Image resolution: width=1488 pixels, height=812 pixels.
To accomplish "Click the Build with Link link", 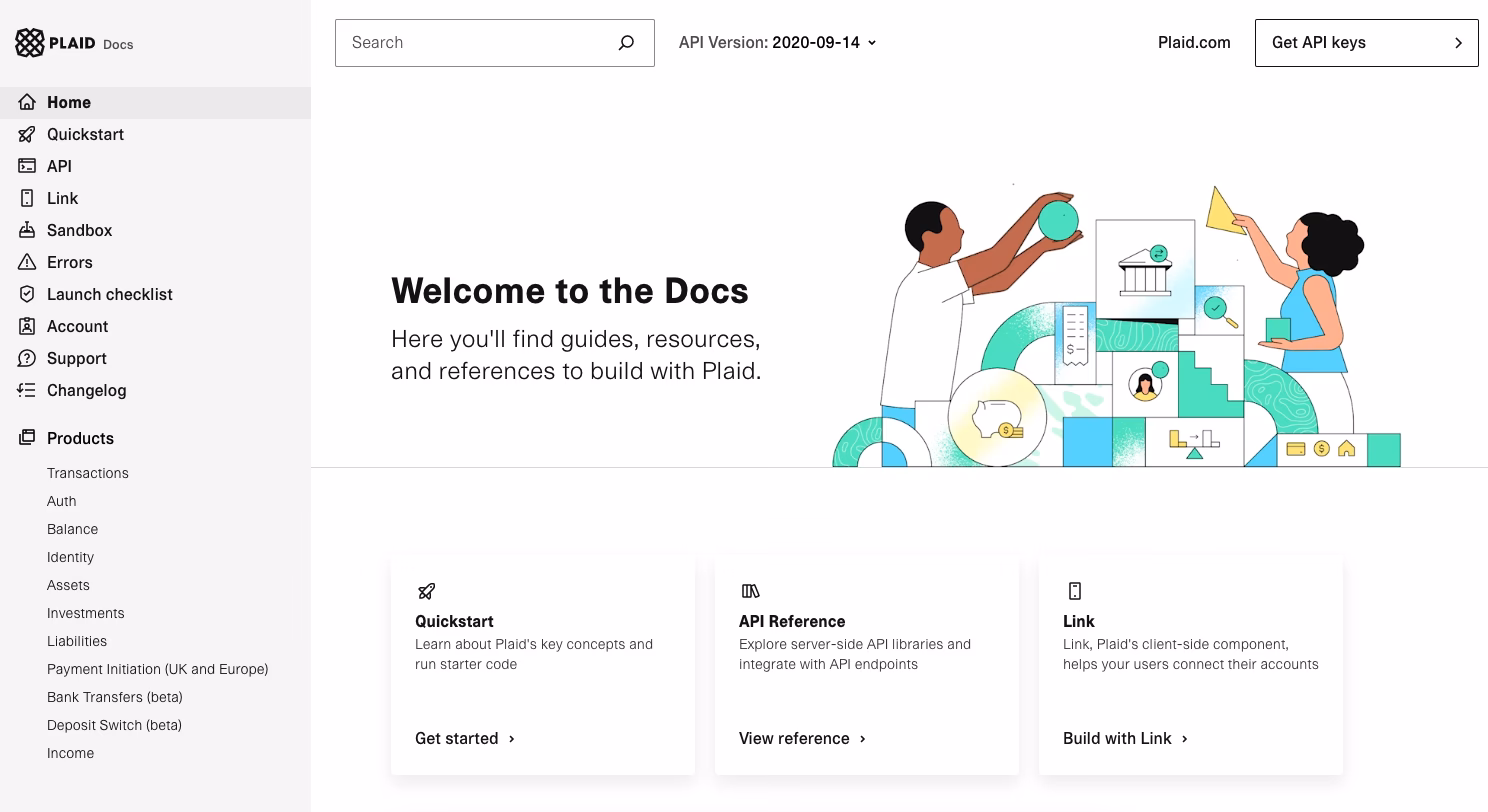I will pyautogui.click(x=1125, y=738).
